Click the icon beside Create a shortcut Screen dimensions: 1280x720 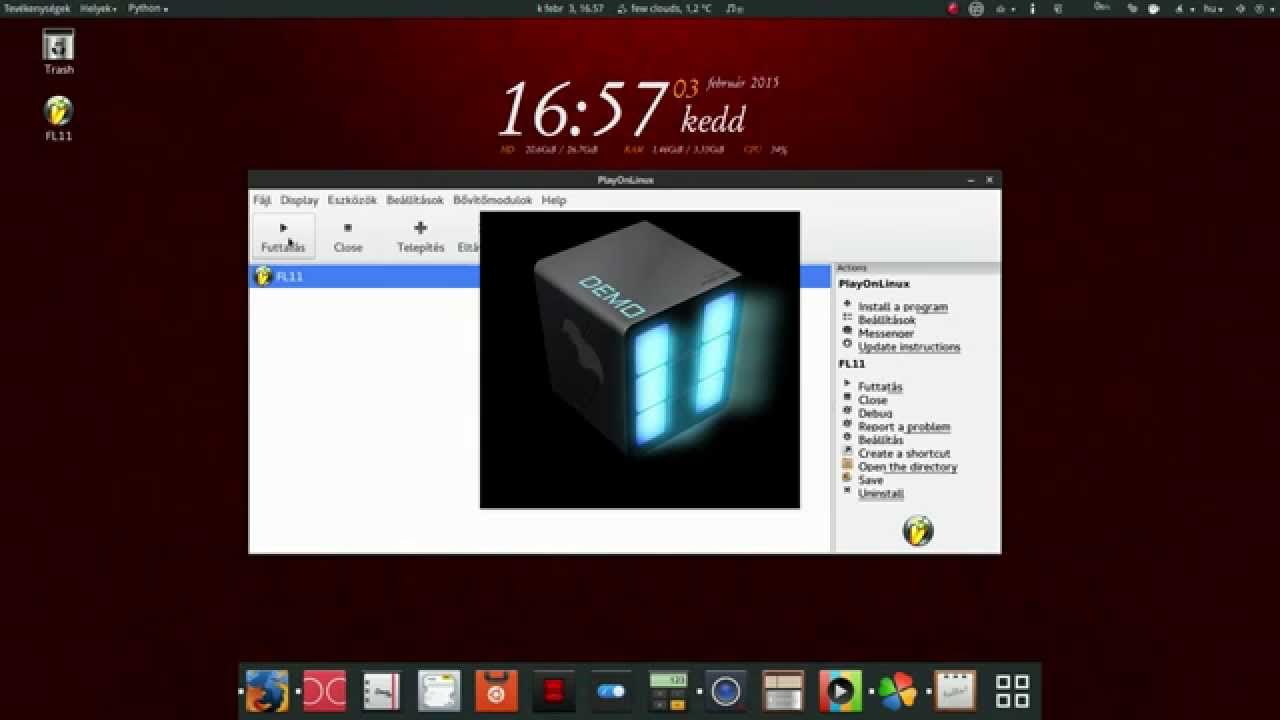coord(847,451)
